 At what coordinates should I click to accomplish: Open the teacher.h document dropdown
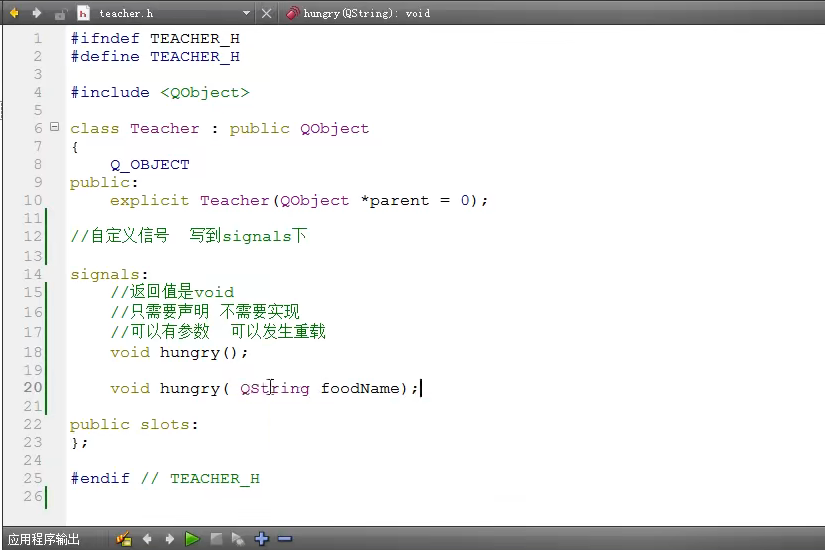[246, 13]
